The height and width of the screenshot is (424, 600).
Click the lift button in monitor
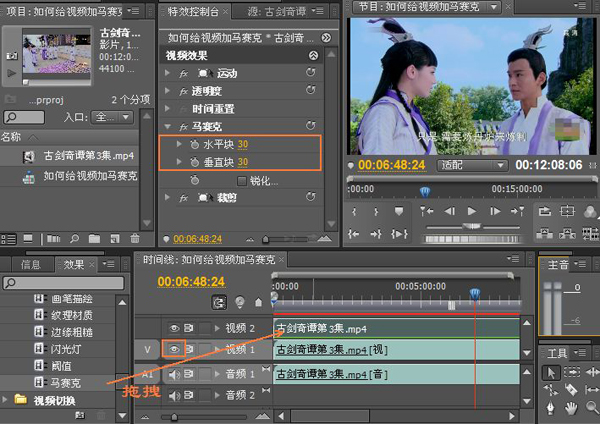(545, 233)
